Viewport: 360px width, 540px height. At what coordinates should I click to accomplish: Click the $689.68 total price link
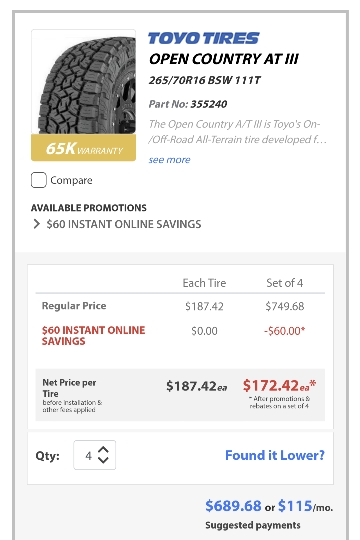point(233,506)
